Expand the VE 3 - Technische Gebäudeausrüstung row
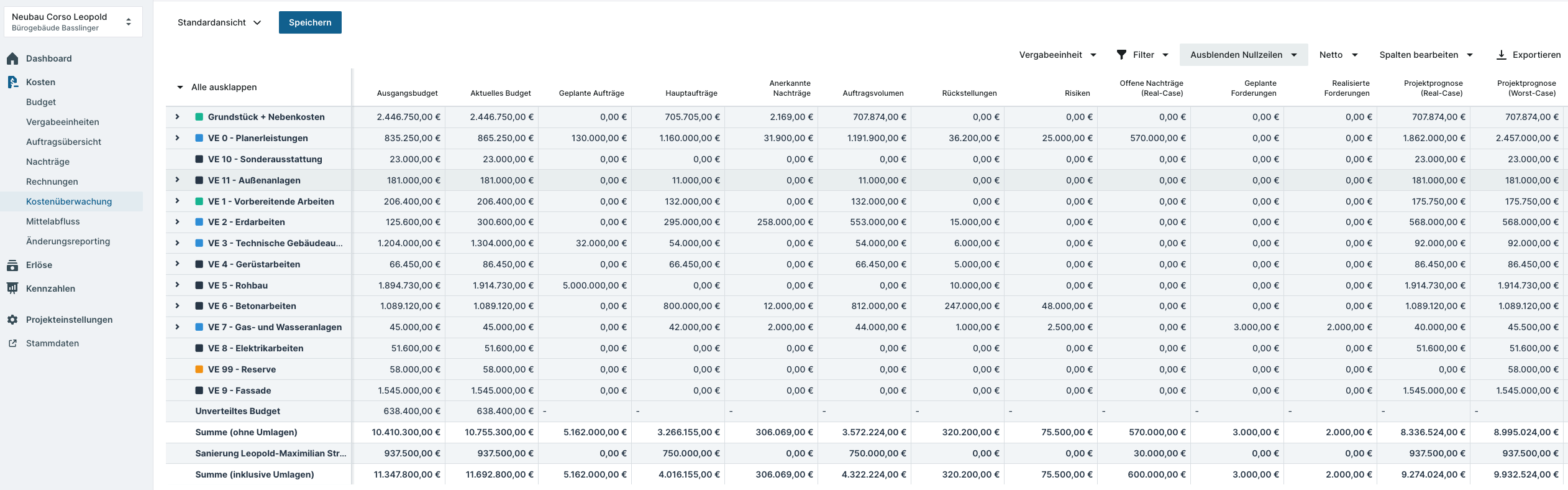This screenshot has width=1568, height=490. click(177, 243)
